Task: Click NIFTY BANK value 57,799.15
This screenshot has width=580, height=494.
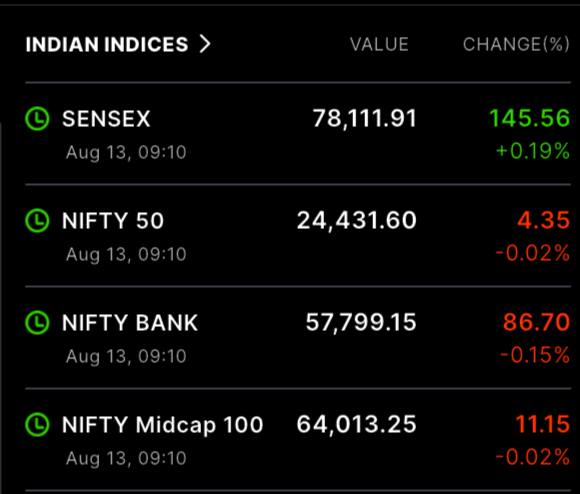Action: tap(361, 322)
